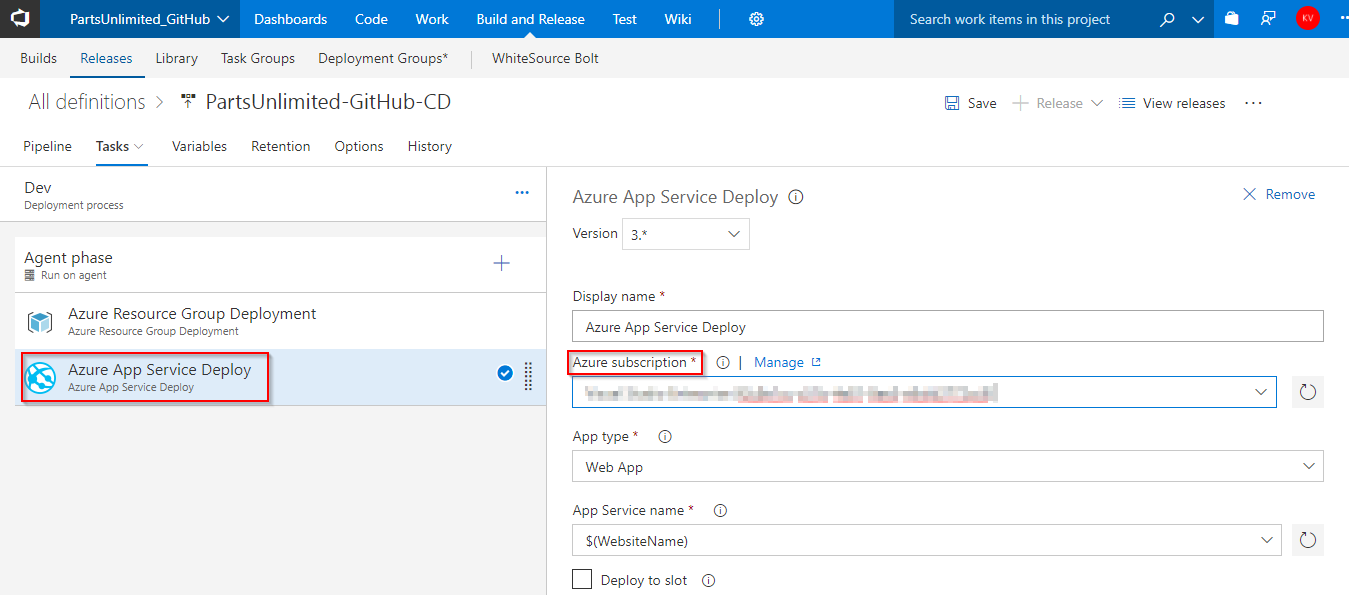Switch to the Deployment Groups tab
1349x595 pixels.
coord(383,58)
